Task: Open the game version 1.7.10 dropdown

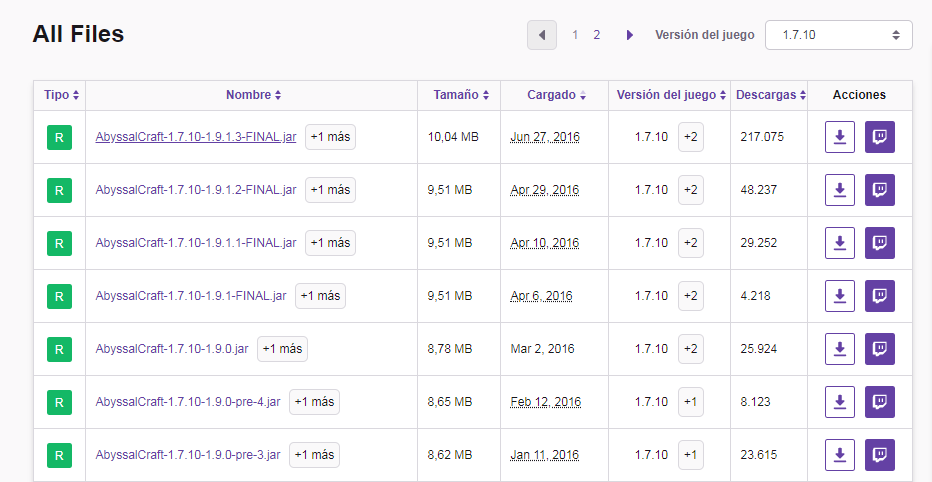Action: (x=838, y=35)
